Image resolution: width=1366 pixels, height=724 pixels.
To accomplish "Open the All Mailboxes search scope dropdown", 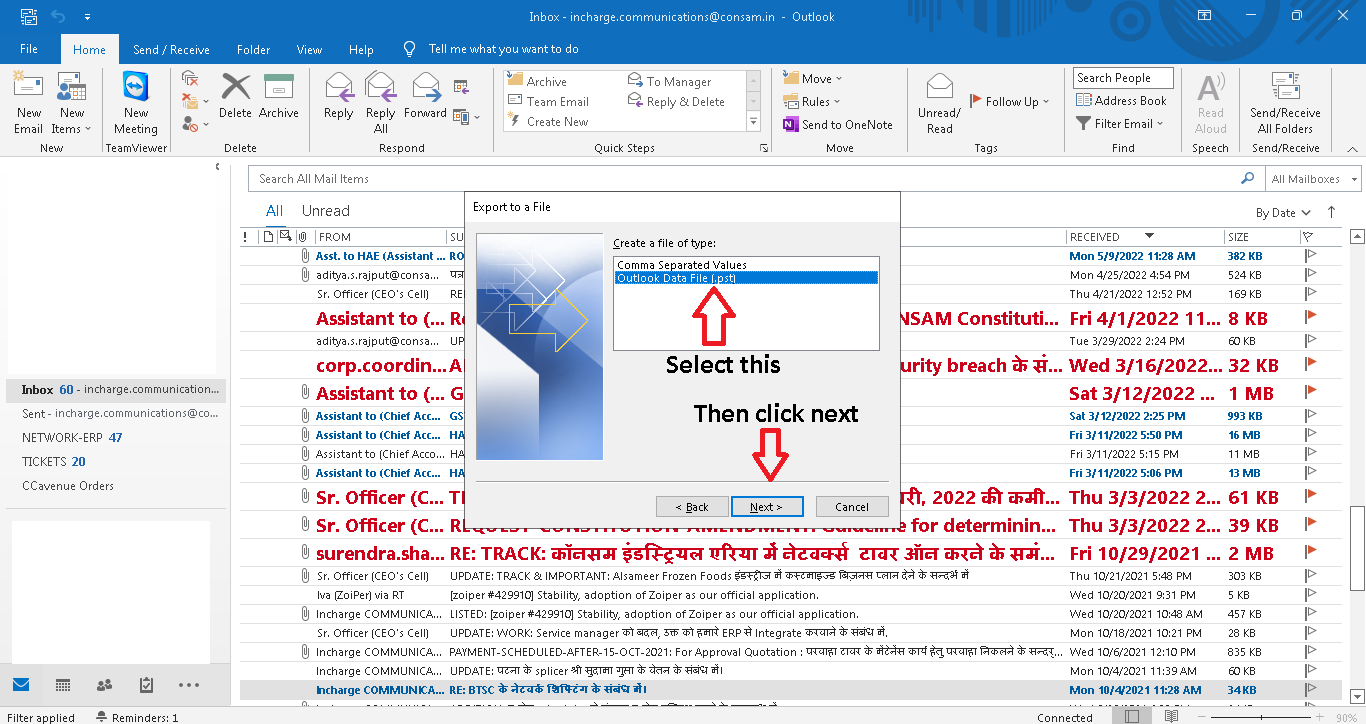I will pyautogui.click(x=1314, y=179).
